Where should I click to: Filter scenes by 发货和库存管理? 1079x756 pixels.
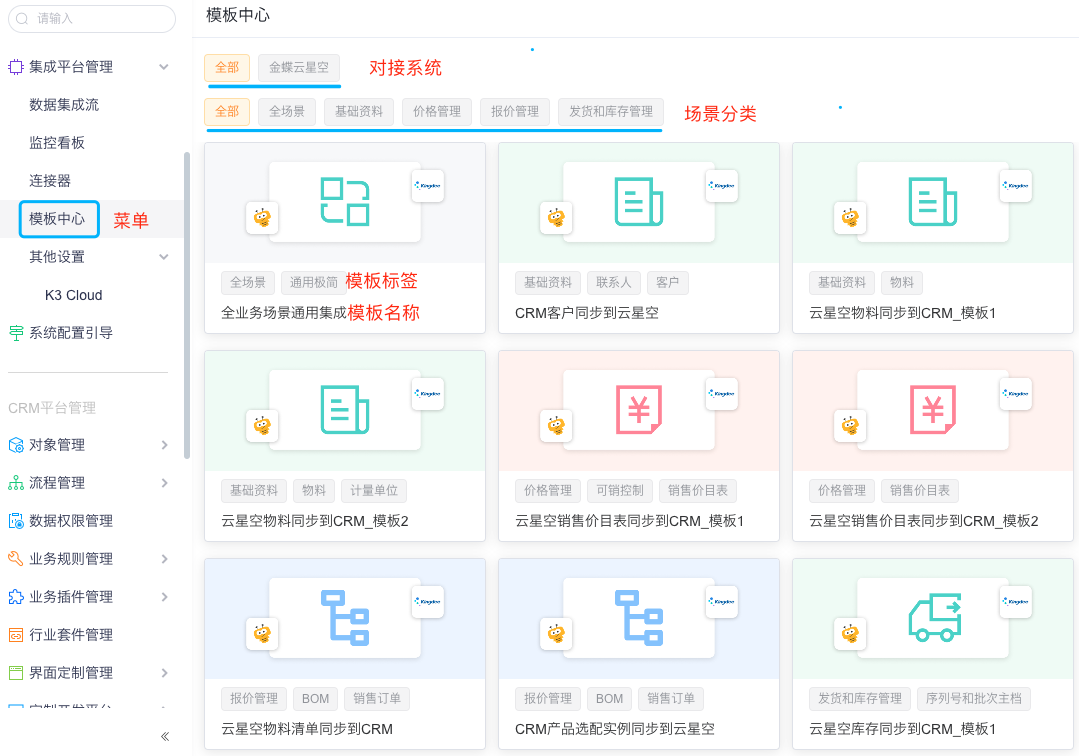click(x=611, y=111)
